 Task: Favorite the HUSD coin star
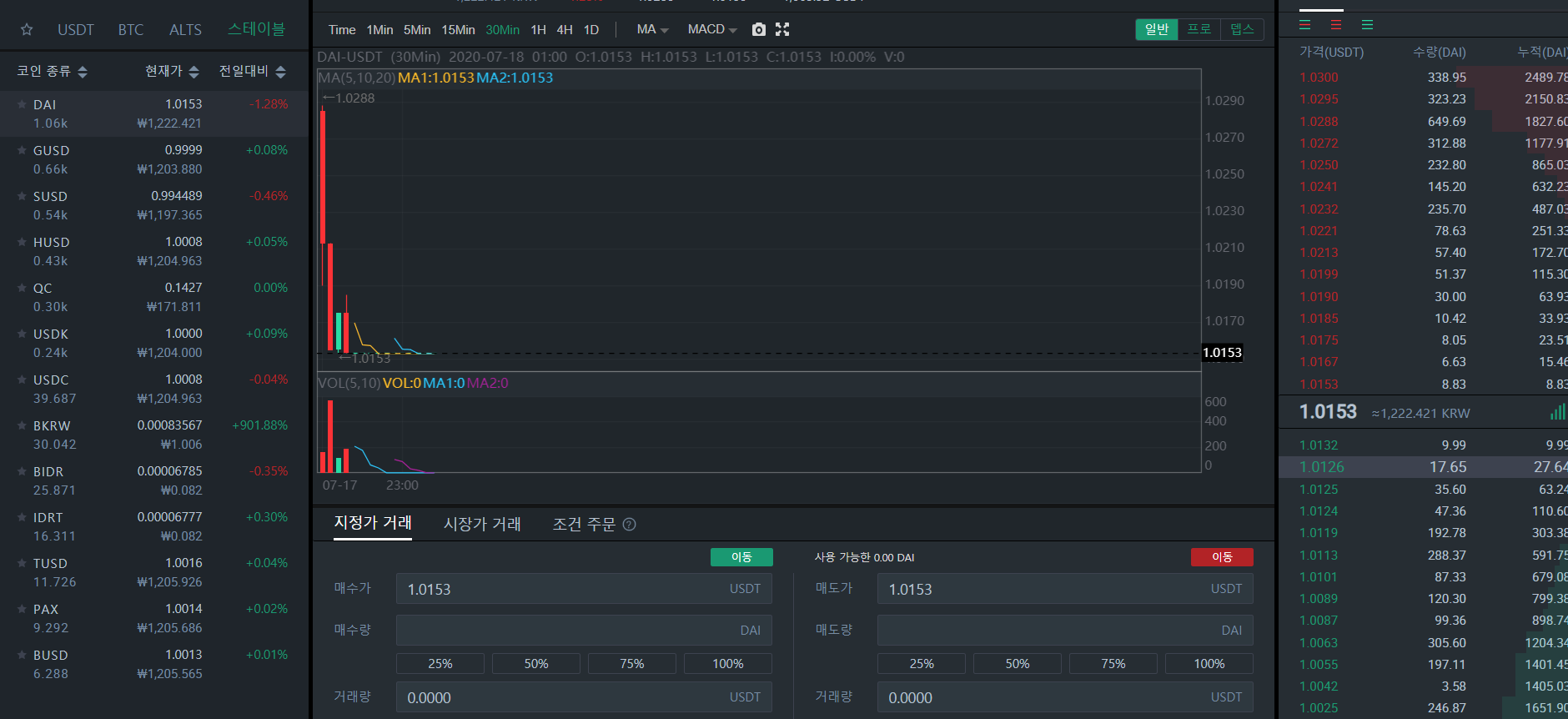[x=22, y=242]
